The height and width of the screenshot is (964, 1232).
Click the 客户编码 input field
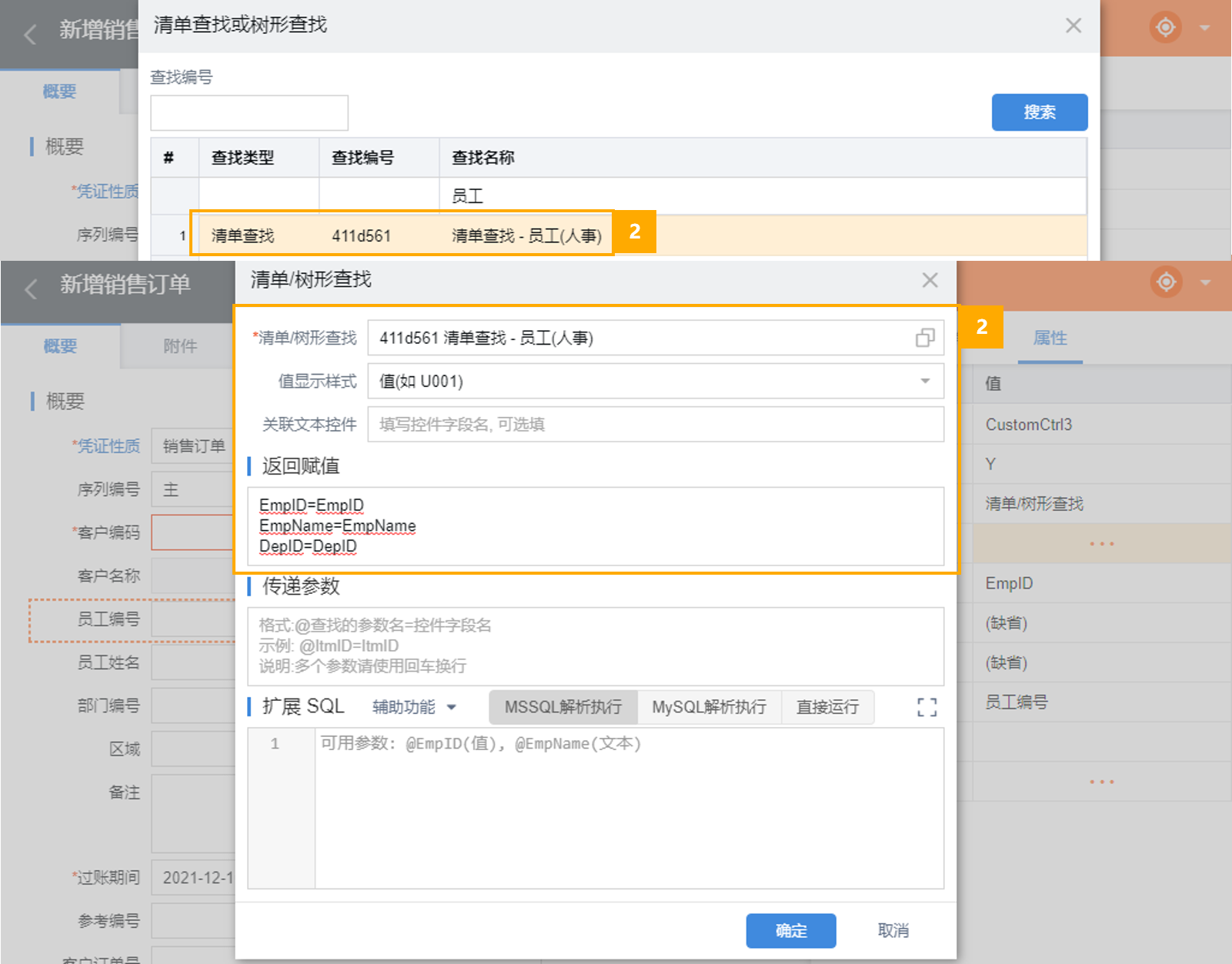pos(193,532)
